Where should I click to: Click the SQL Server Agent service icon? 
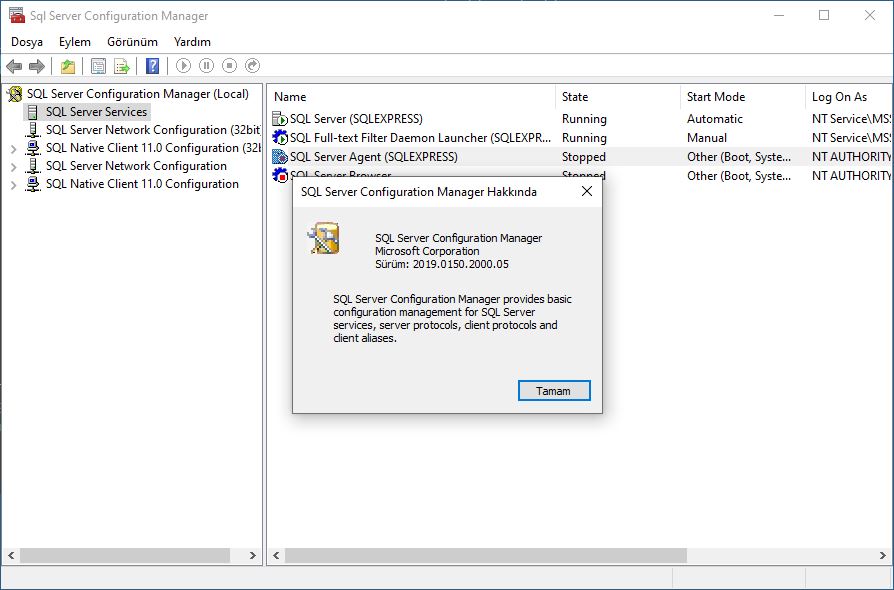(x=280, y=156)
